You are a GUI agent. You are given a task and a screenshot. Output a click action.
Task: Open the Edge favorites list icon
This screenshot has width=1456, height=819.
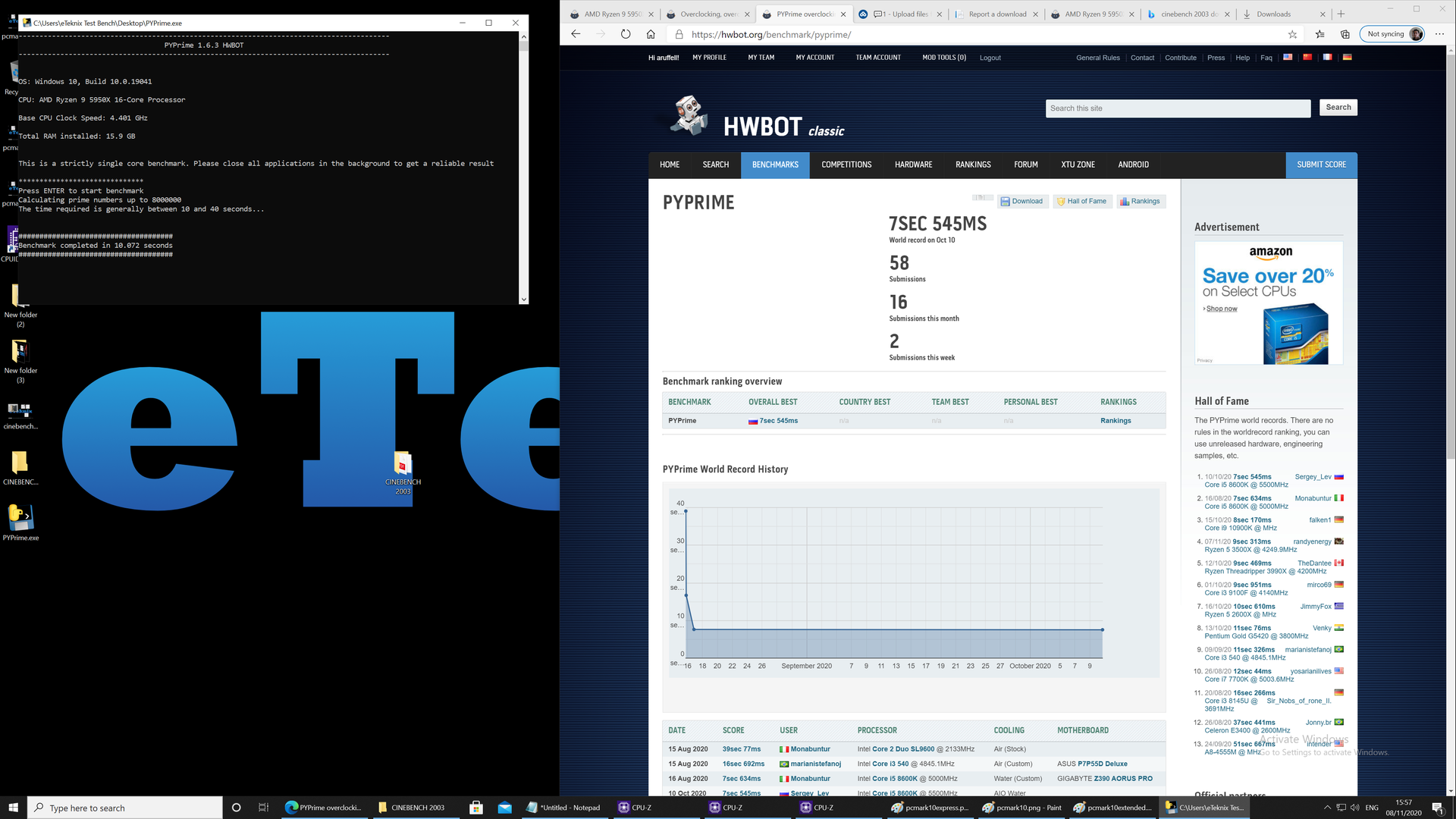pyautogui.click(x=1319, y=34)
